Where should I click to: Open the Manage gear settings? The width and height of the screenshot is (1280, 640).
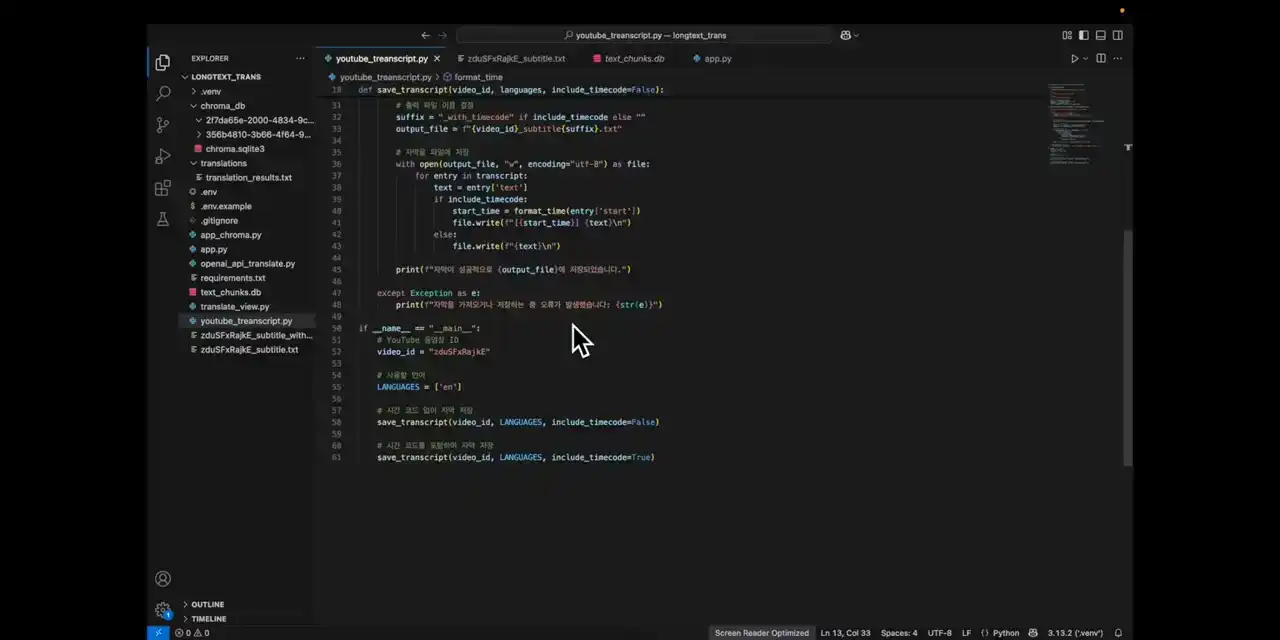pos(163,610)
